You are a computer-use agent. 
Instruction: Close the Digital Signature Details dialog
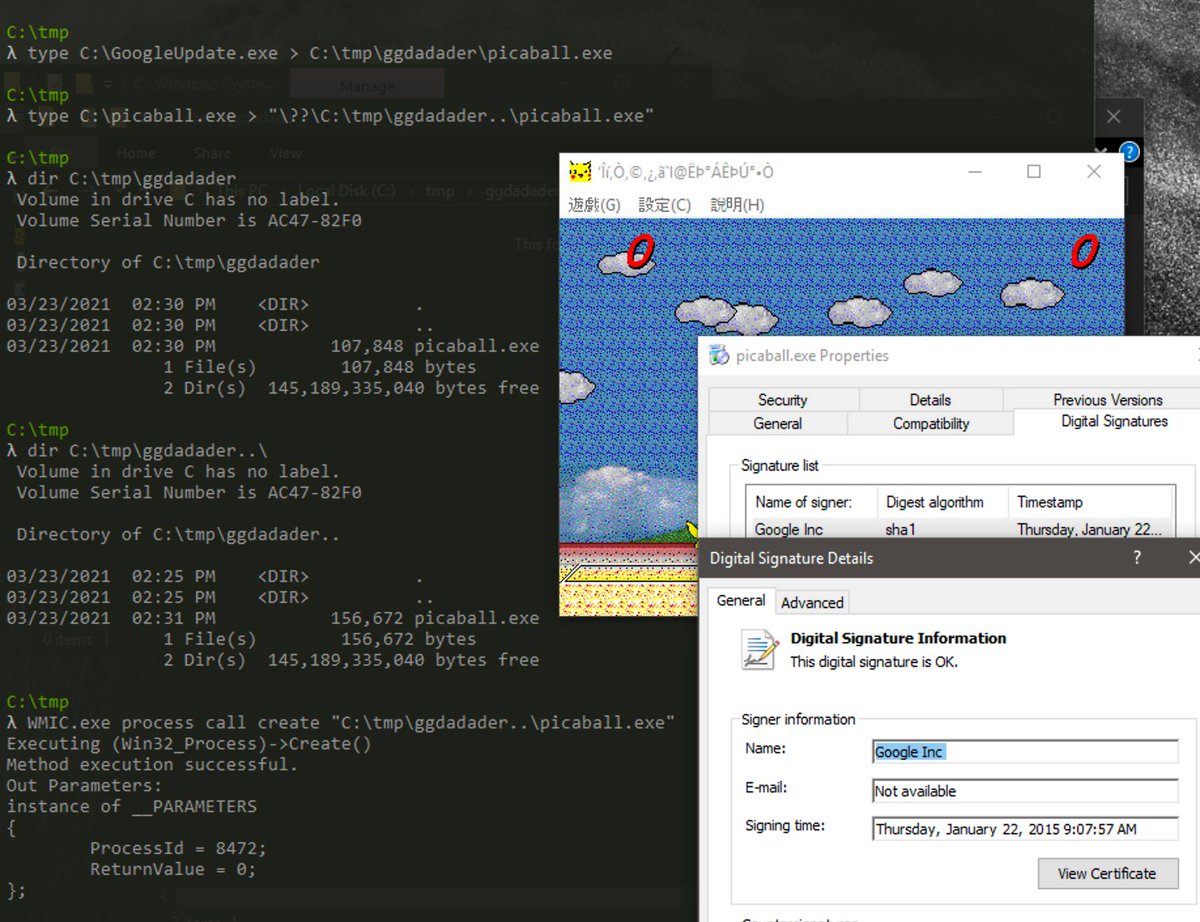pyautogui.click(x=1193, y=558)
